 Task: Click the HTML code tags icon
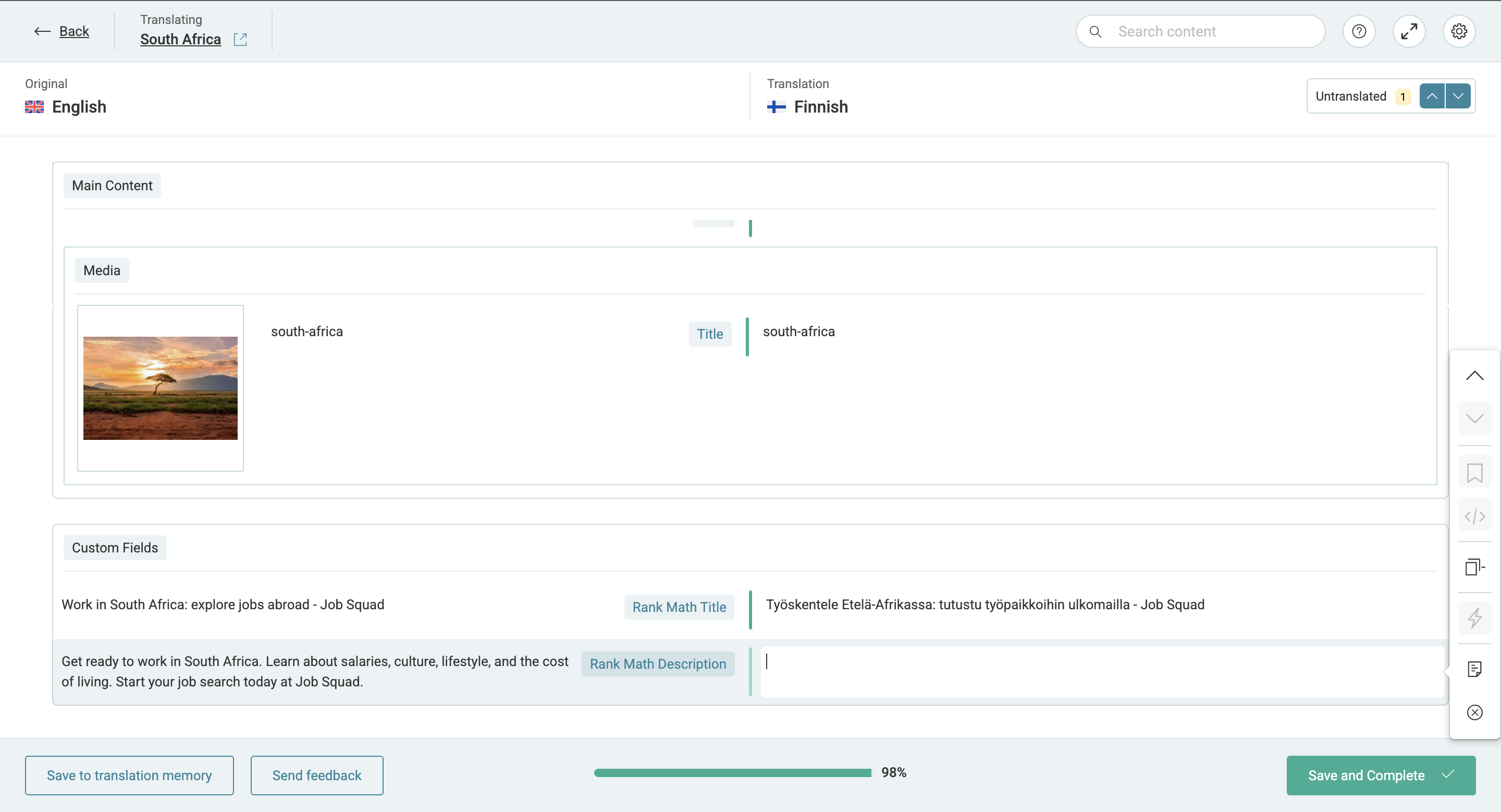tap(1474, 516)
